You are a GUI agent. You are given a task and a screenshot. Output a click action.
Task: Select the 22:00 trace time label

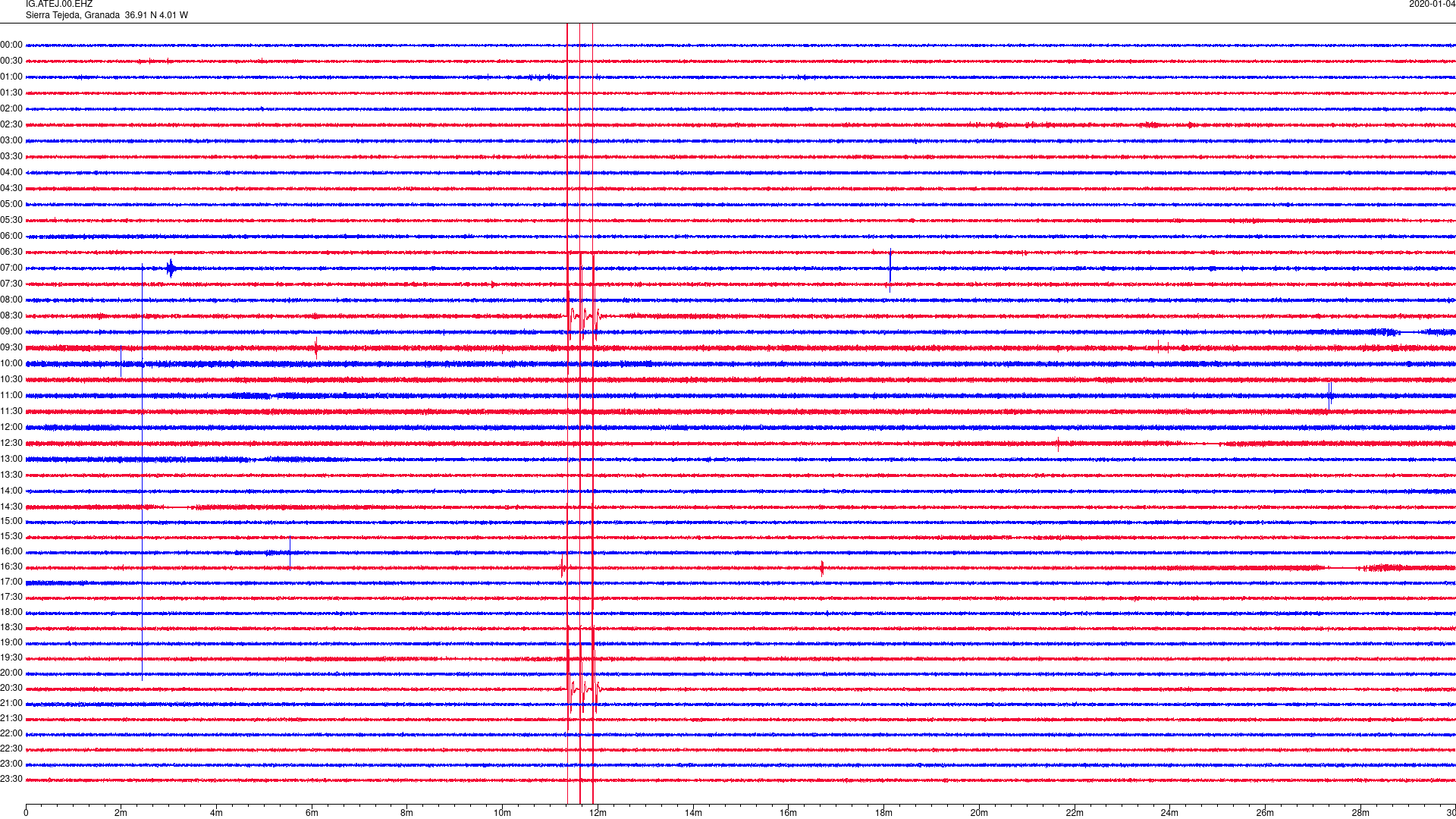click(x=11, y=733)
